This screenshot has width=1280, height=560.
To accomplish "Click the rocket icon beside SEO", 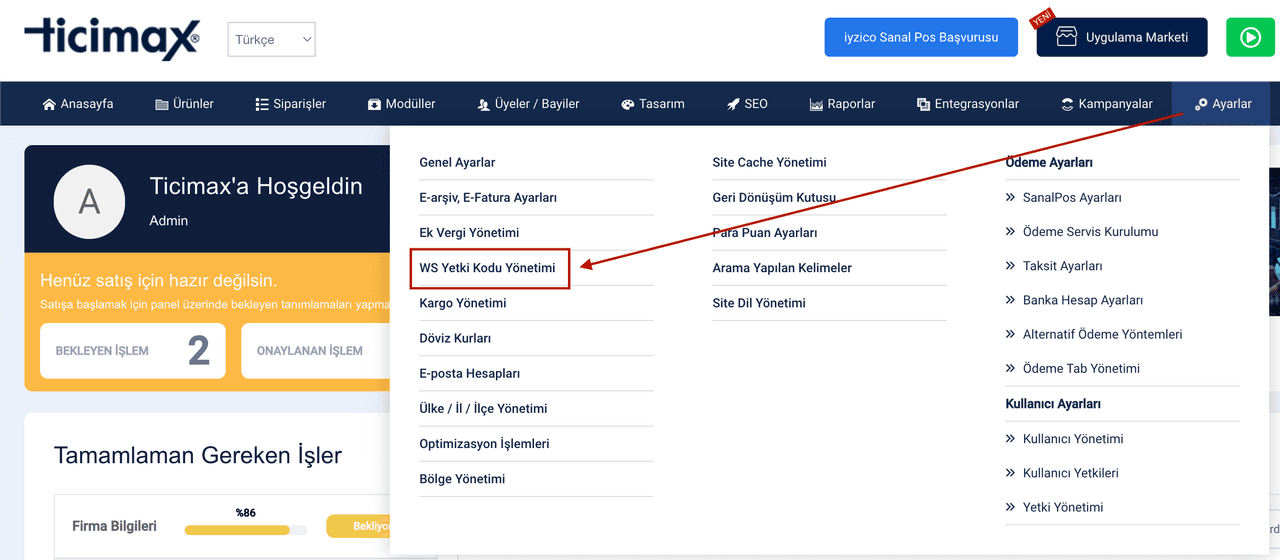I will [733, 104].
